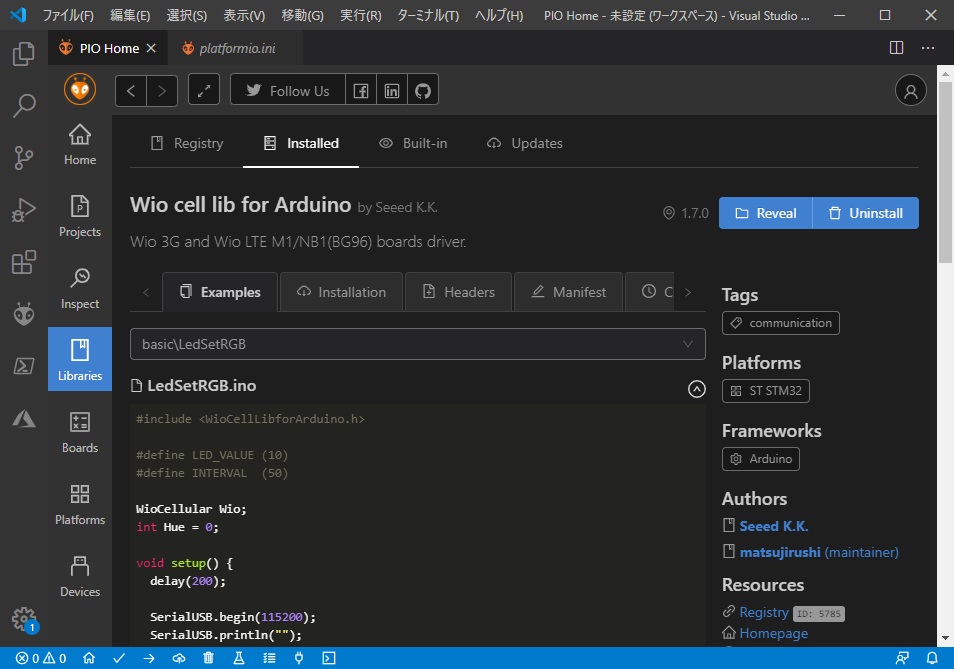Open the examples dropdown basic\LedSetRGB
Viewport: 954px width, 669px height.
click(x=417, y=344)
